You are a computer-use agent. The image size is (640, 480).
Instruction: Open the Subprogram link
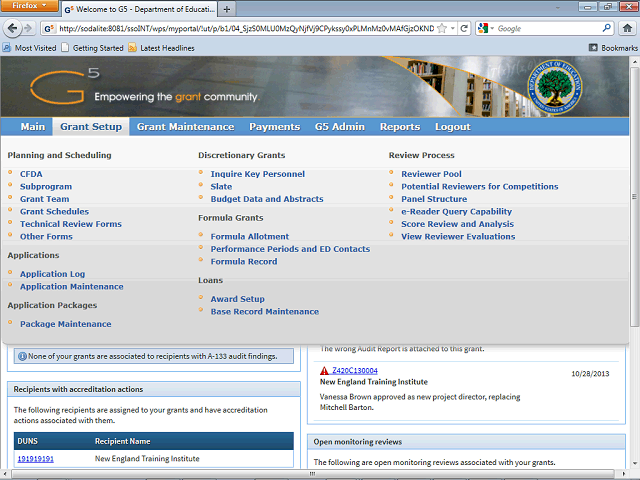[46, 187]
